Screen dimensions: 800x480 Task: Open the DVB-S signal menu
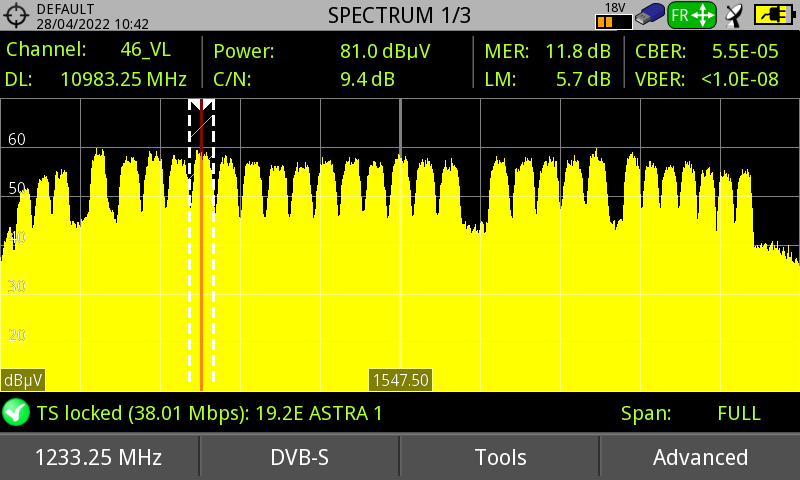pyautogui.click(x=300, y=457)
